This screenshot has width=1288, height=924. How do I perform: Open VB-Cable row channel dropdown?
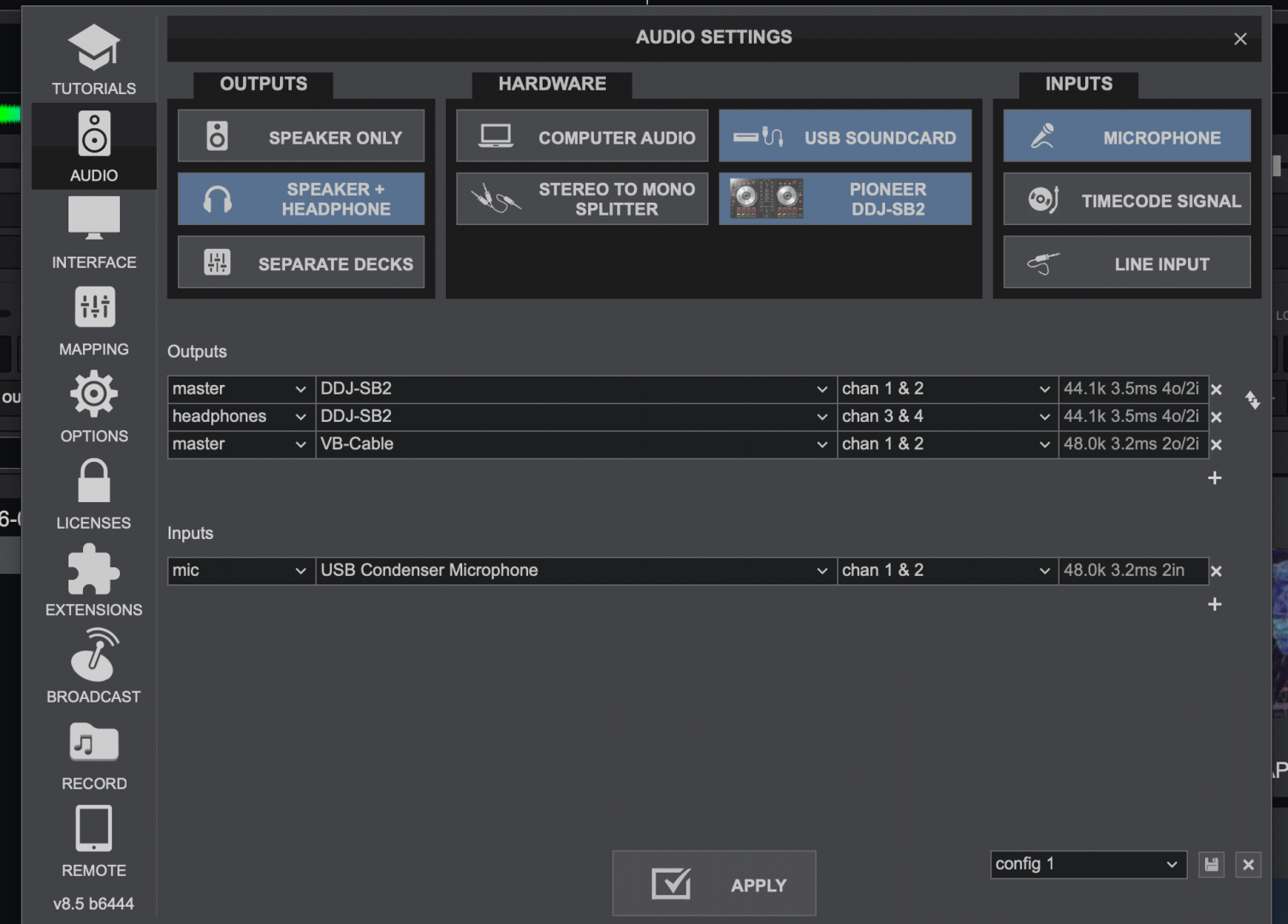(x=947, y=445)
